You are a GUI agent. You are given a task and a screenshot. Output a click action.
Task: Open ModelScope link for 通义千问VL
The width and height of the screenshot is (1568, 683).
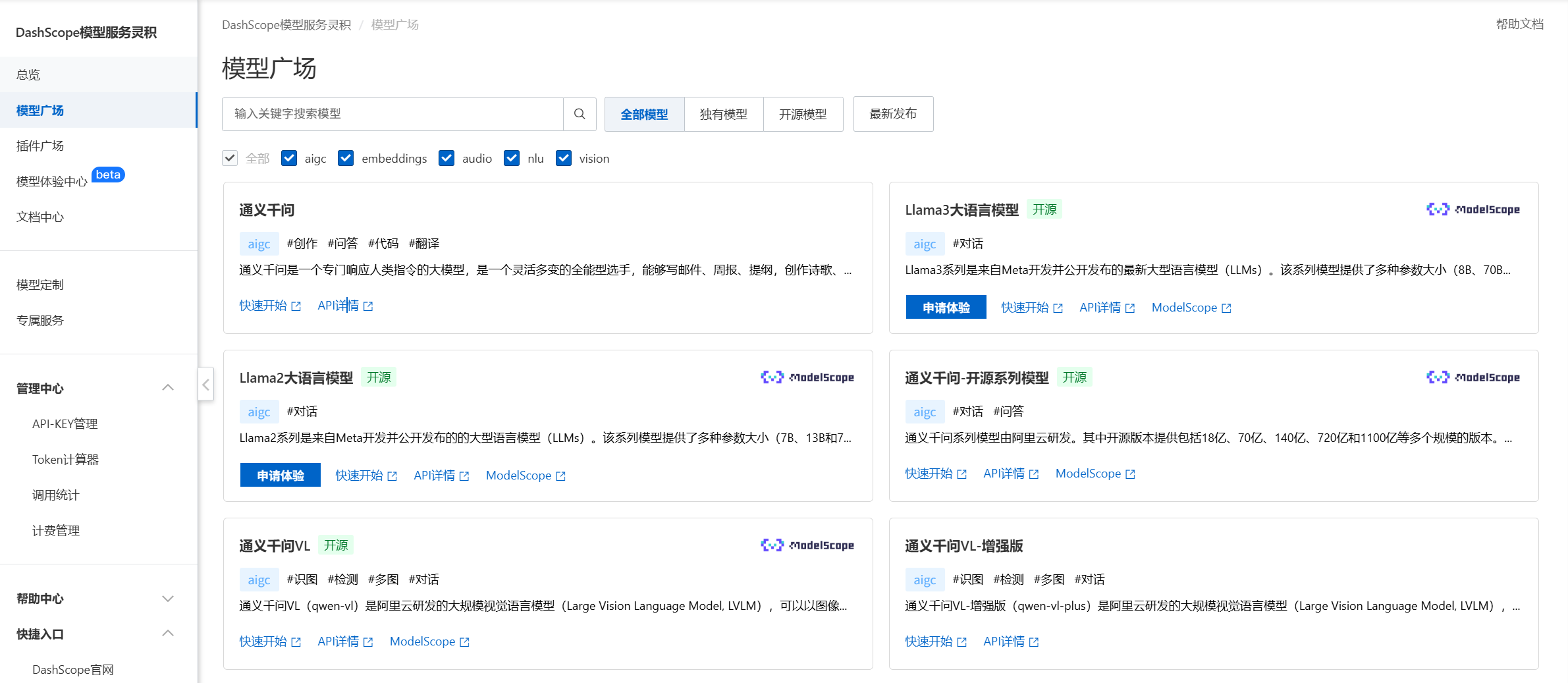point(429,642)
